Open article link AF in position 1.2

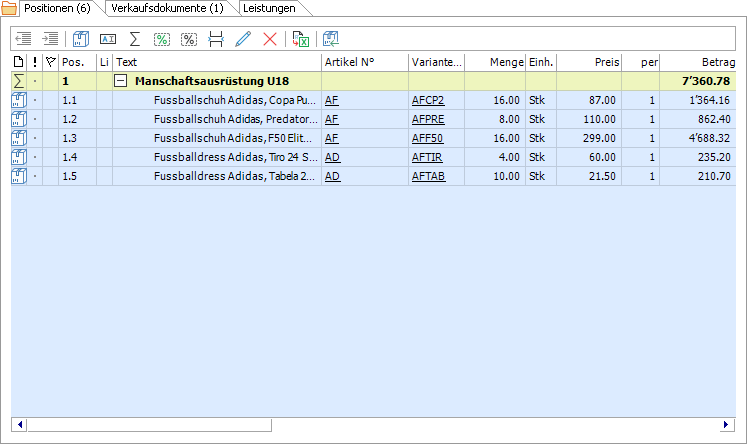(332, 119)
